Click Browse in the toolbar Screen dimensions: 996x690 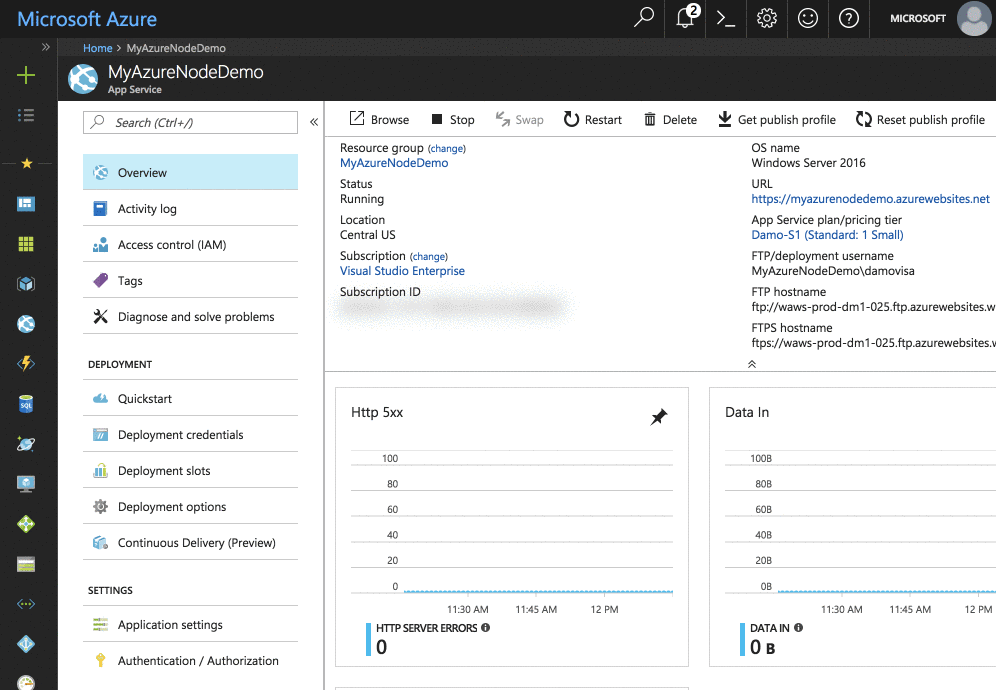tap(379, 119)
